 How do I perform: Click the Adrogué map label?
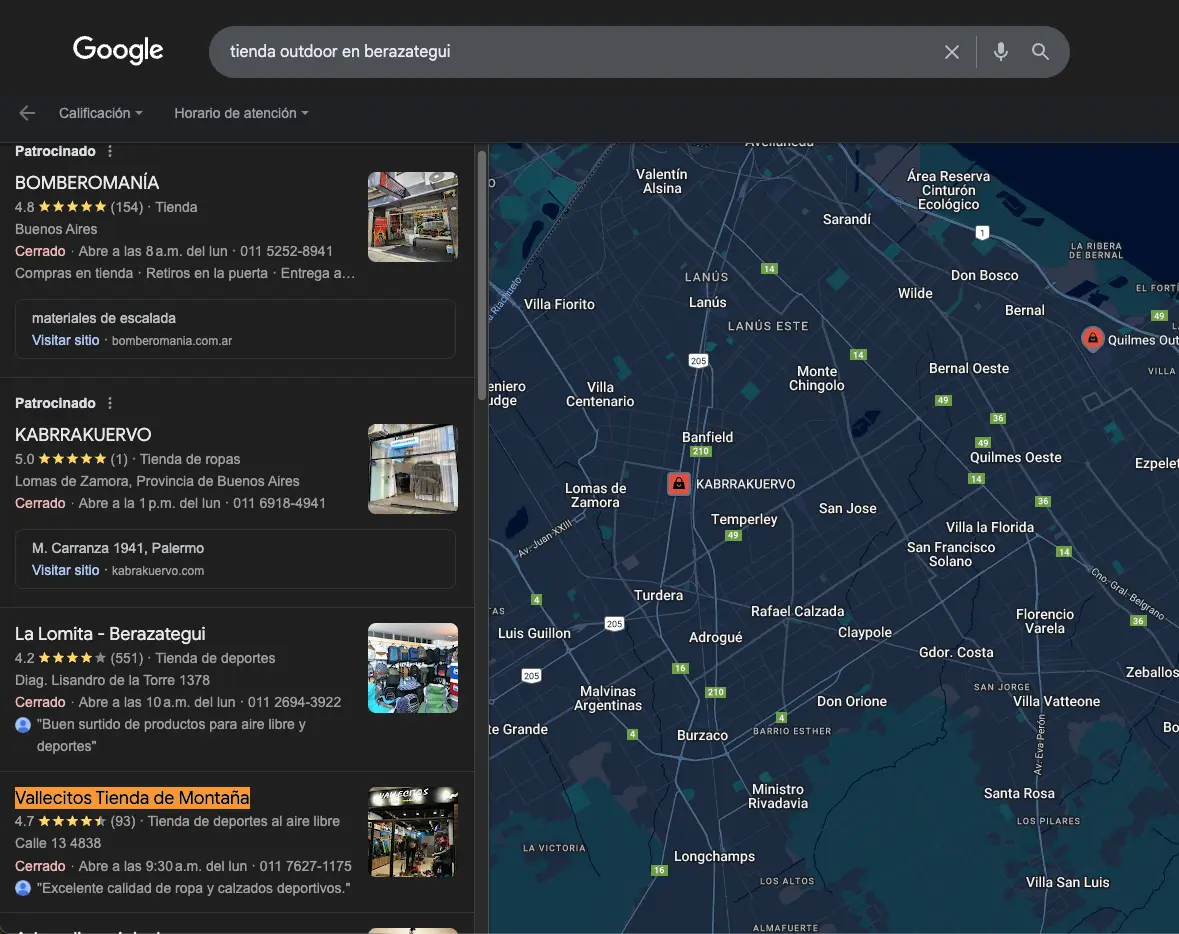tap(715, 637)
